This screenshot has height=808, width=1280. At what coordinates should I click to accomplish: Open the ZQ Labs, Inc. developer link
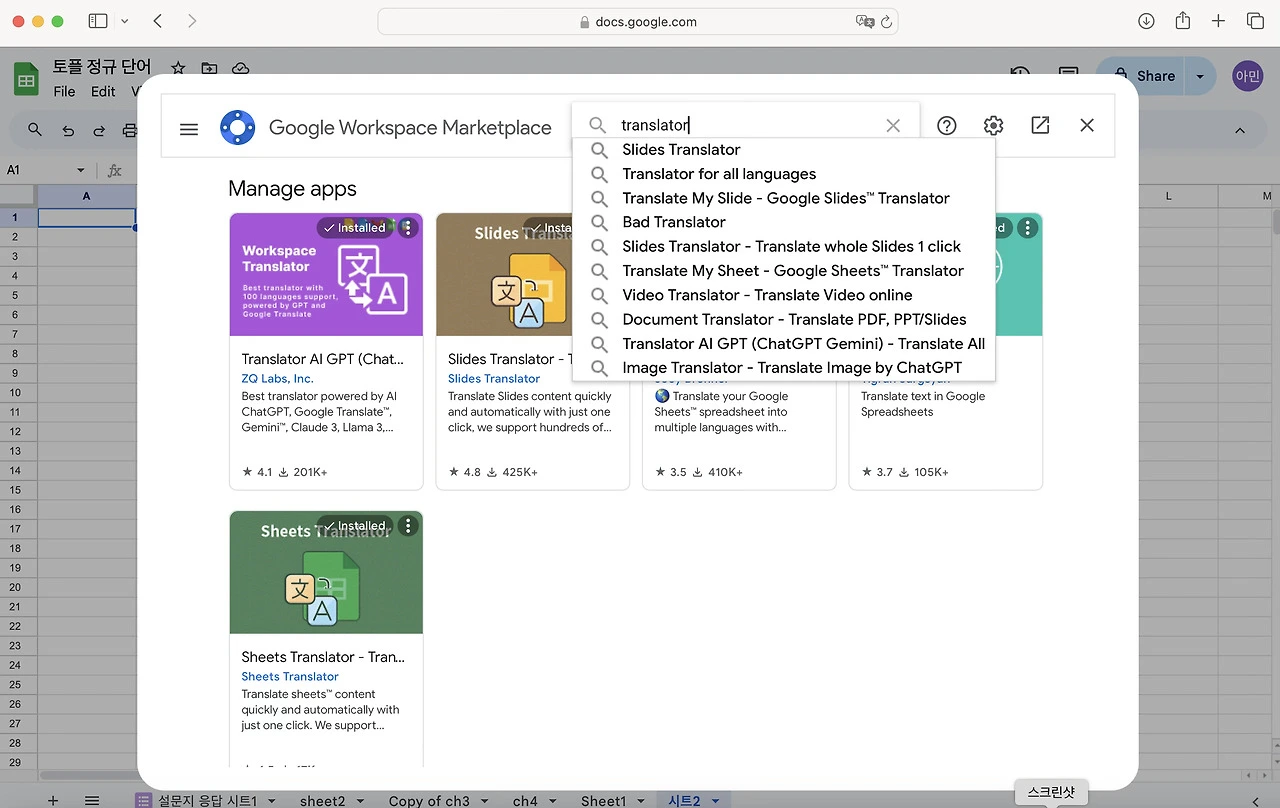(x=277, y=379)
